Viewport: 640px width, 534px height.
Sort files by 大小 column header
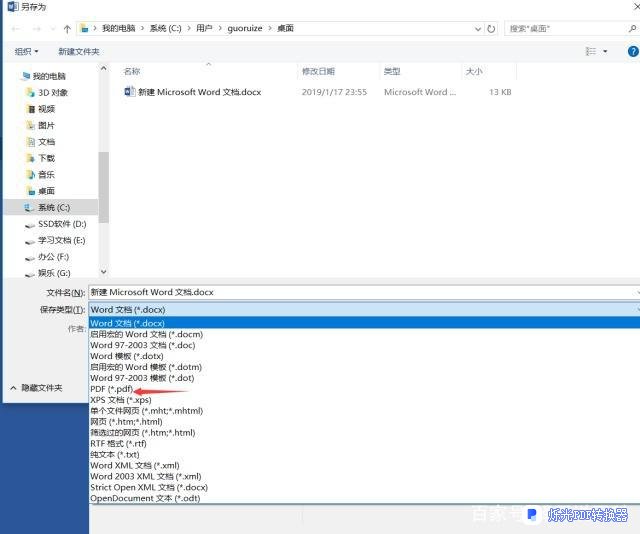474,71
